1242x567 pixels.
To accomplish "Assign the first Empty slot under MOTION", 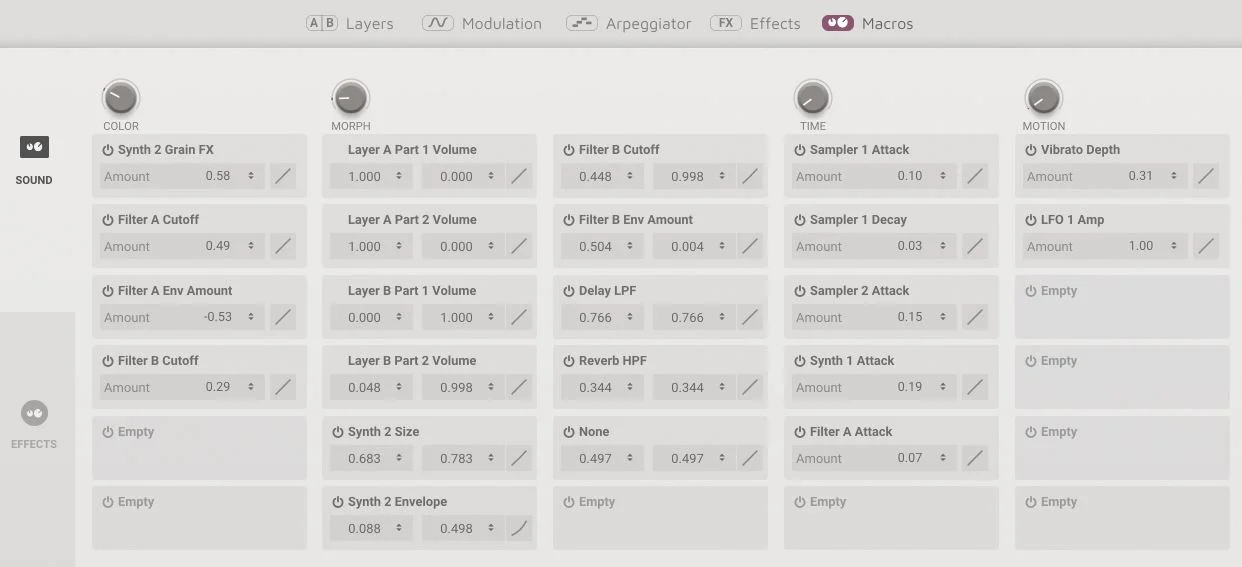I will pos(1122,306).
